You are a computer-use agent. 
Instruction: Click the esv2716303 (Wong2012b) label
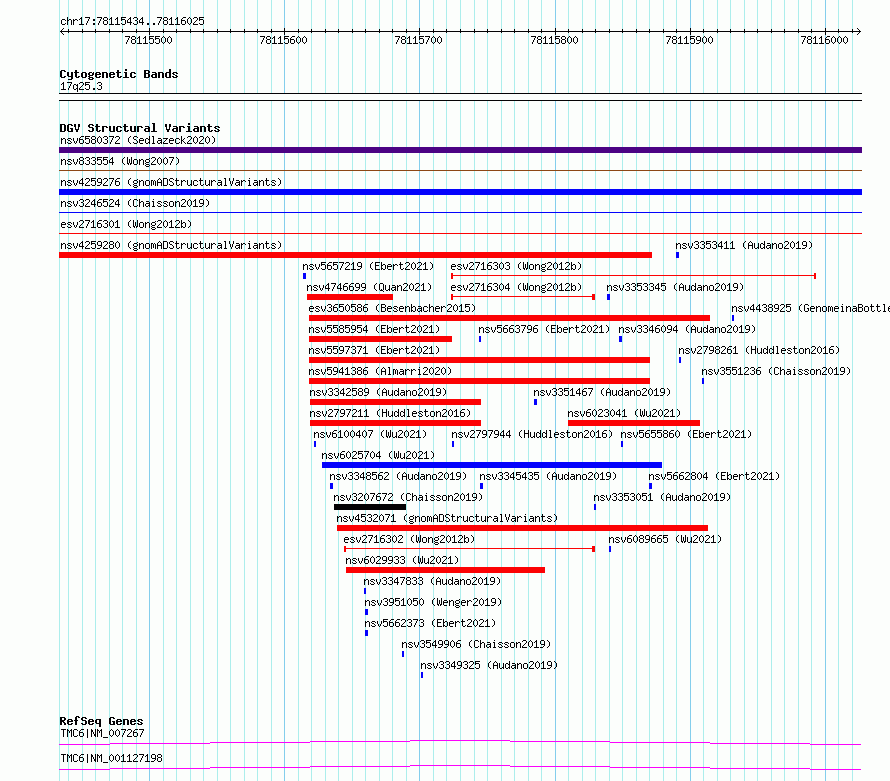click(516, 266)
